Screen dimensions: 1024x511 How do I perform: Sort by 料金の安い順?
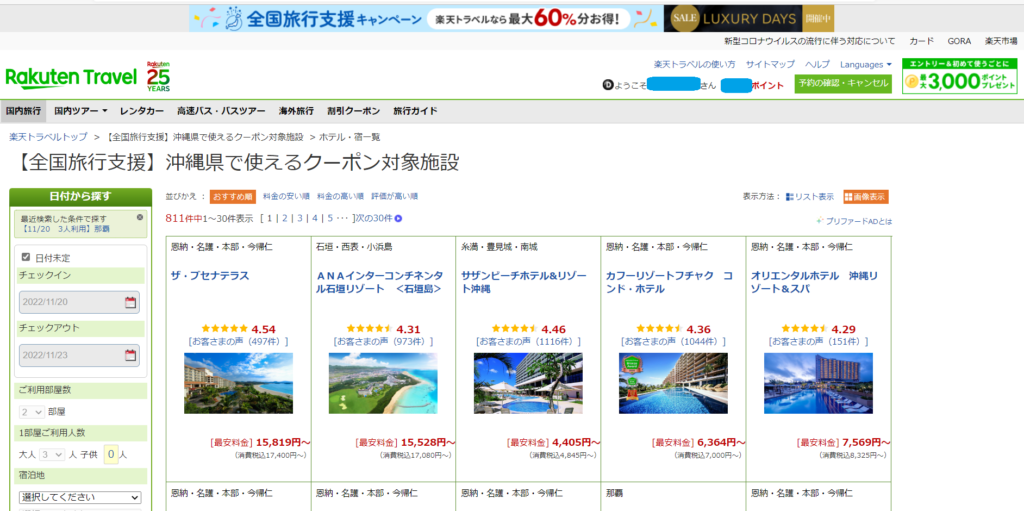[x=286, y=196]
